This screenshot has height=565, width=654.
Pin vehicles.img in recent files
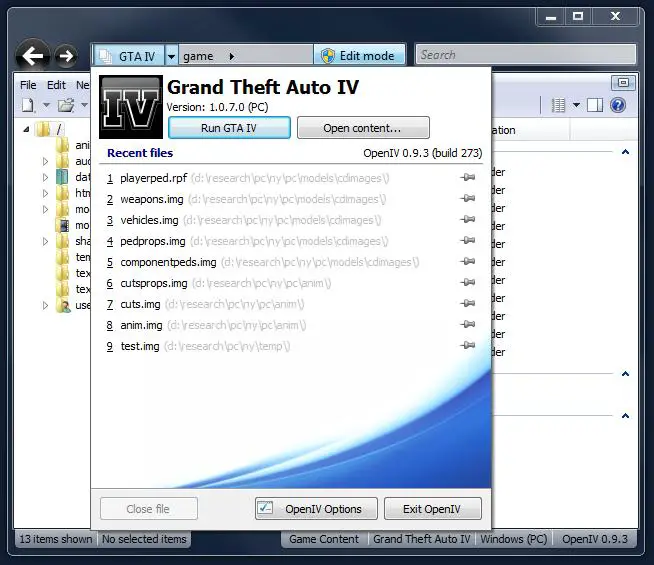(468, 219)
